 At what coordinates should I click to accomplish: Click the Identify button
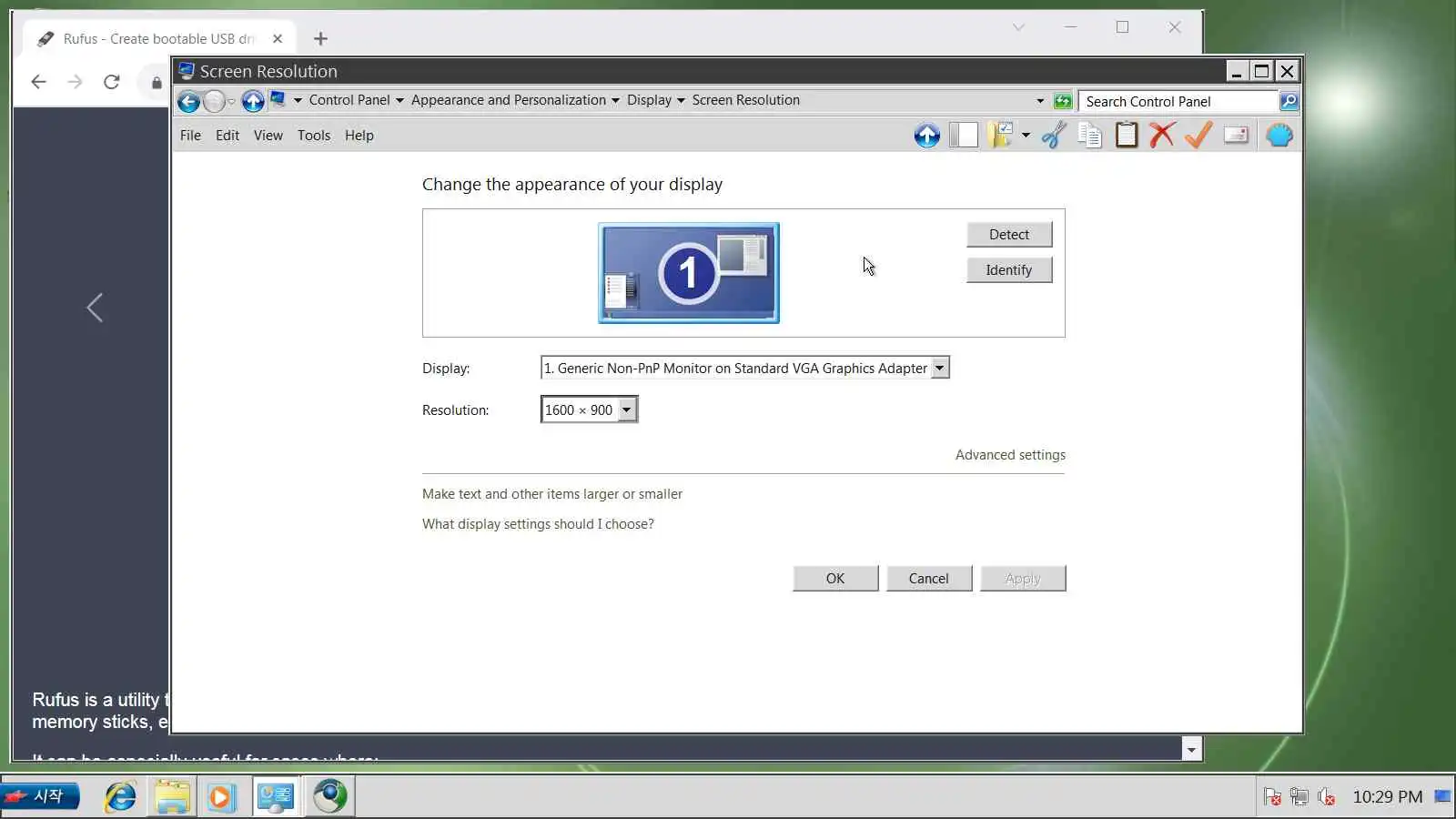pos(1009,269)
